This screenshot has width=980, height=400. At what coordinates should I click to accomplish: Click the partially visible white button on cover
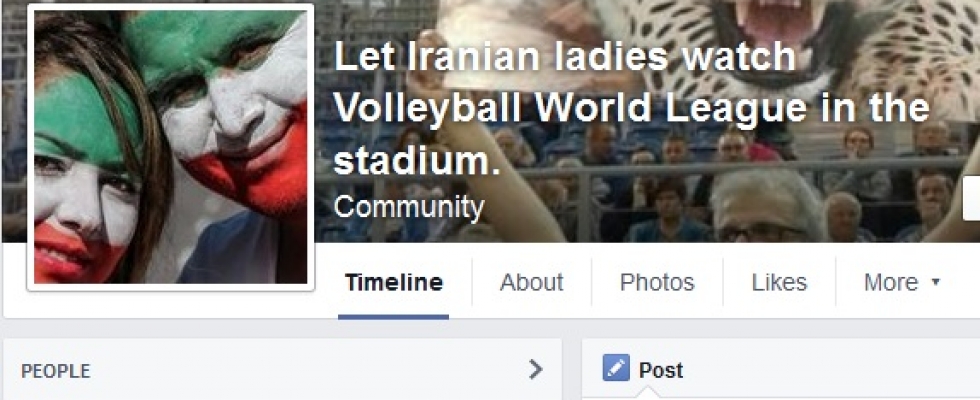click(971, 199)
